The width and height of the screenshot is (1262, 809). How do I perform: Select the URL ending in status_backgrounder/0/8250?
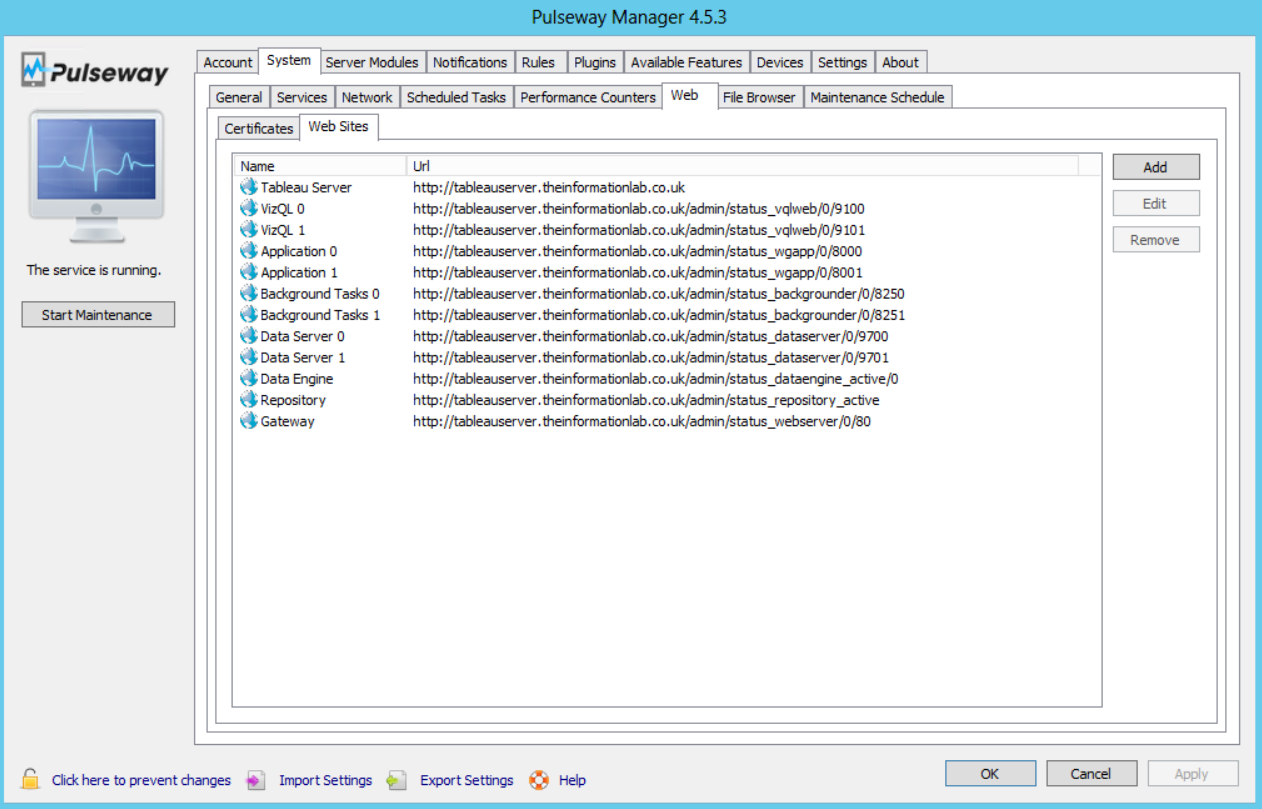(659, 294)
